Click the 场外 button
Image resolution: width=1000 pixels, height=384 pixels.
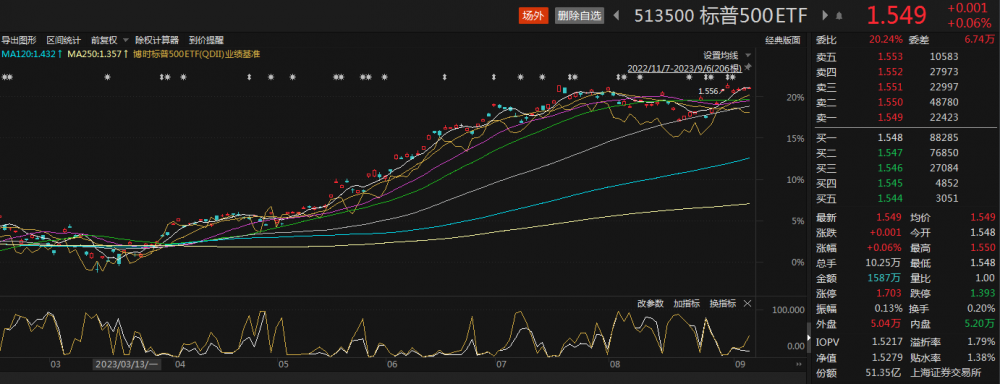pyautogui.click(x=533, y=16)
